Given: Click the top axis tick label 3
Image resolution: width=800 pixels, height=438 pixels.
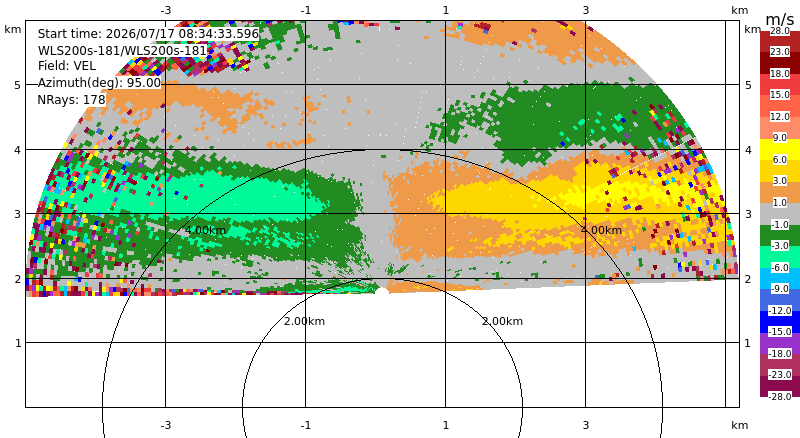Looking at the screenshot, I should [586, 10].
